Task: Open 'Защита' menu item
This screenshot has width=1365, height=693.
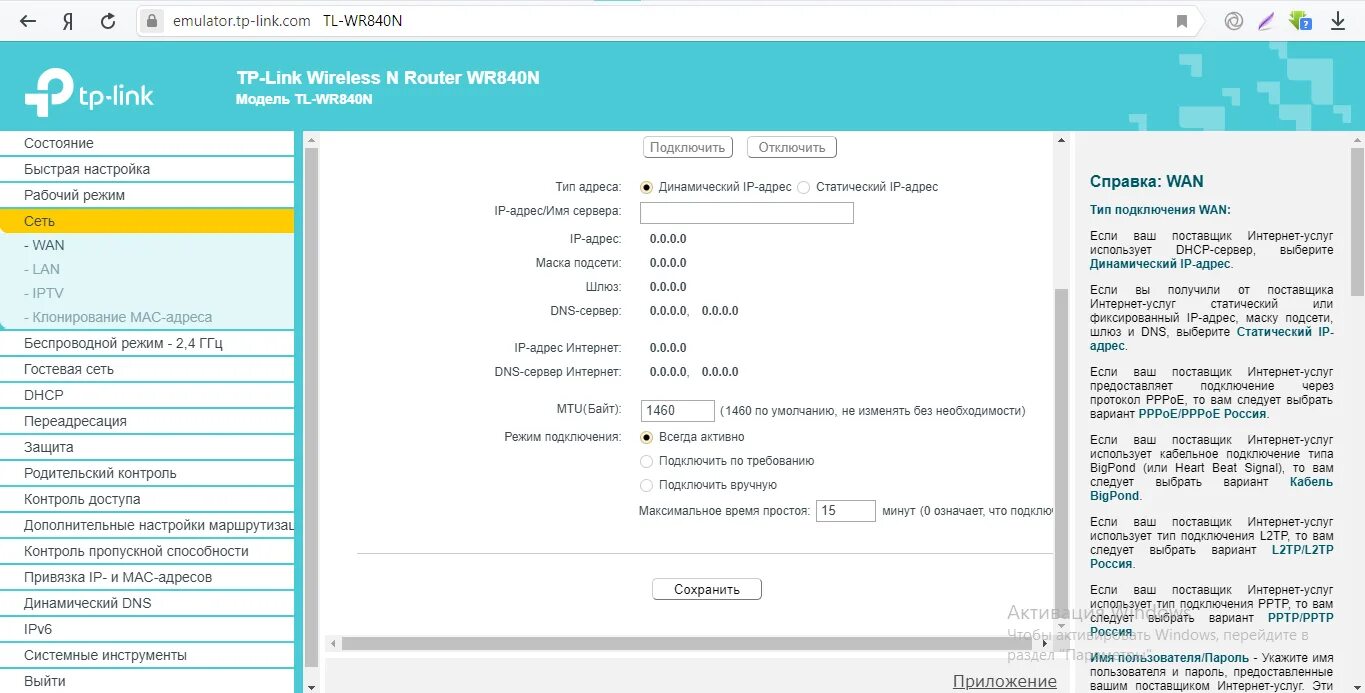Action: click(x=147, y=447)
